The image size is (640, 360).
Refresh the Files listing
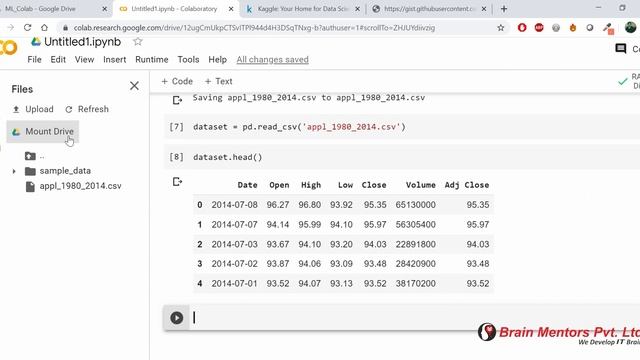click(x=87, y=109)
